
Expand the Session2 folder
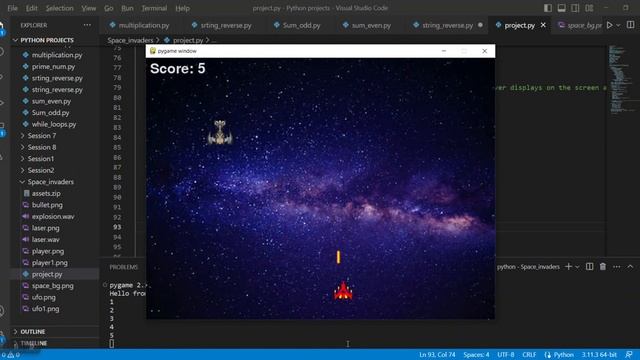coord(41,170)
